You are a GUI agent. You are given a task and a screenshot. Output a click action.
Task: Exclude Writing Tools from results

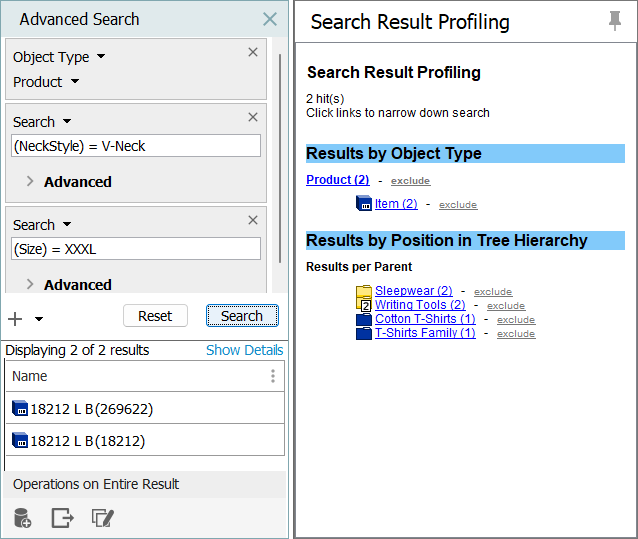click(x=506, y=306)
